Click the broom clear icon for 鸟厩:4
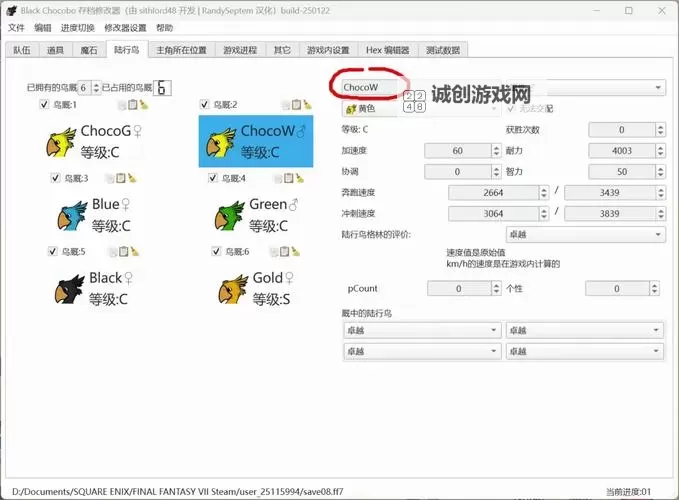679x500 pixels. [300, 178]
